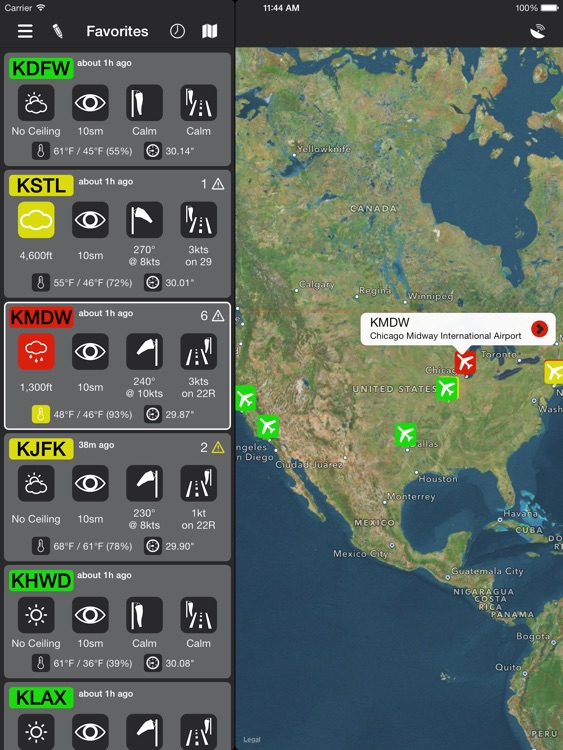Tap KJFK "38m ago" timestamp
This screenshot has height=750, width=563.
pyautogui.click(x=96, y=445)
